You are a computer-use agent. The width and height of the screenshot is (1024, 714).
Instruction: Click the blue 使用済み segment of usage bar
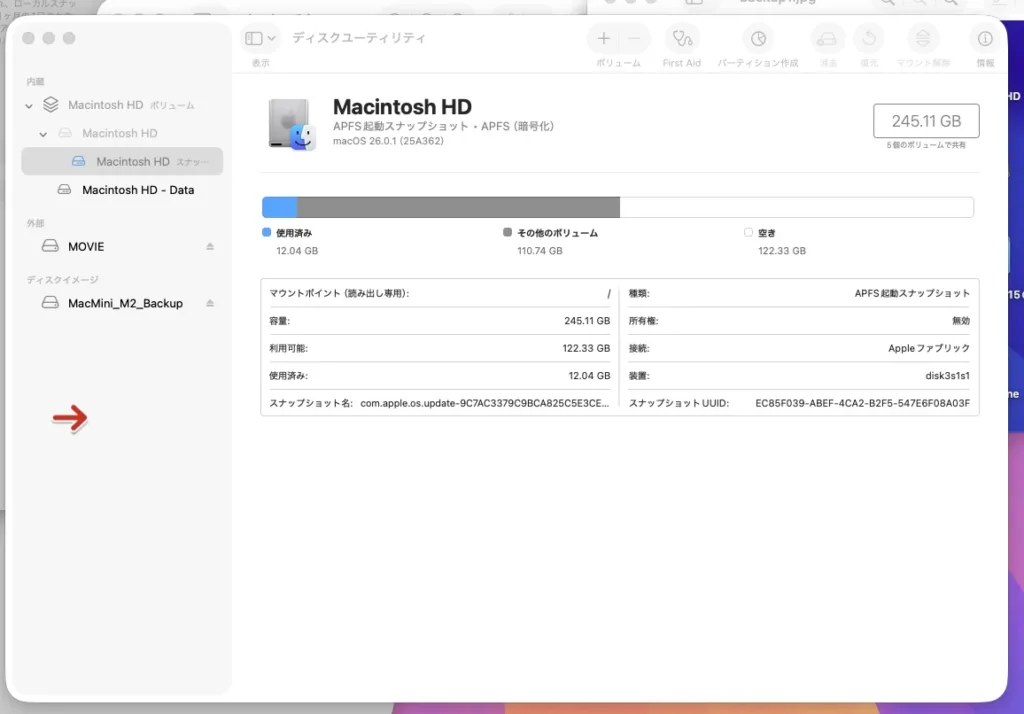pos(279,207)
